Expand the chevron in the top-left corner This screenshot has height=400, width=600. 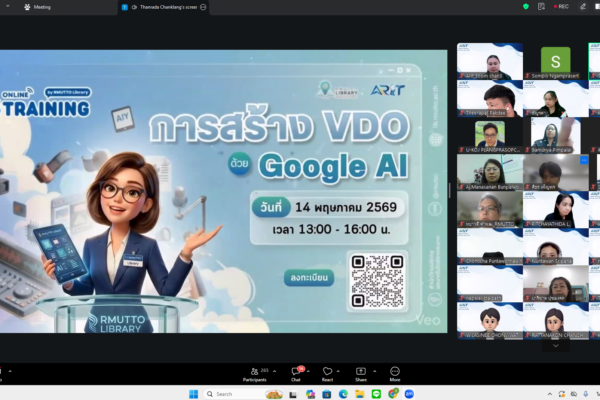8,6
